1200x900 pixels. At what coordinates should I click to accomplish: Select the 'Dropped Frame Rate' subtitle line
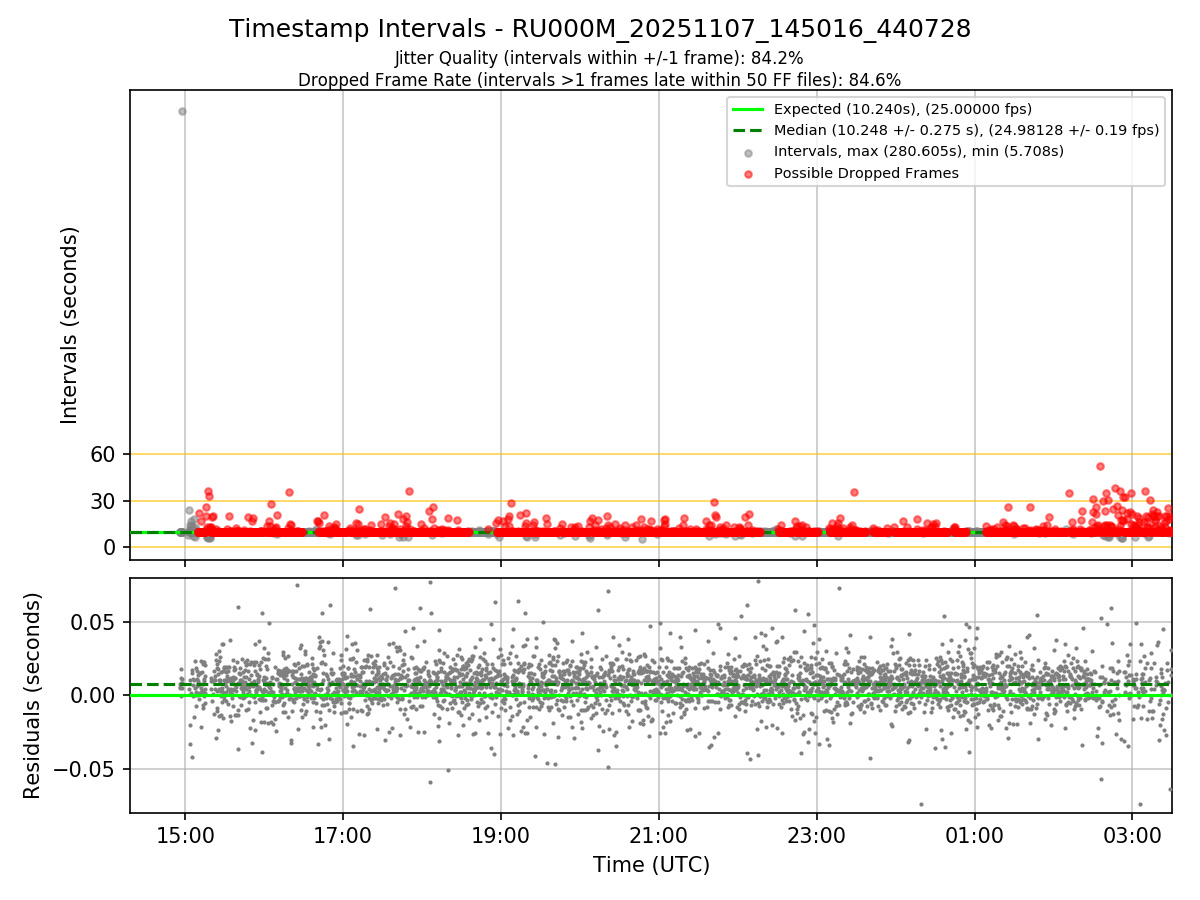[x=599, y=80]
